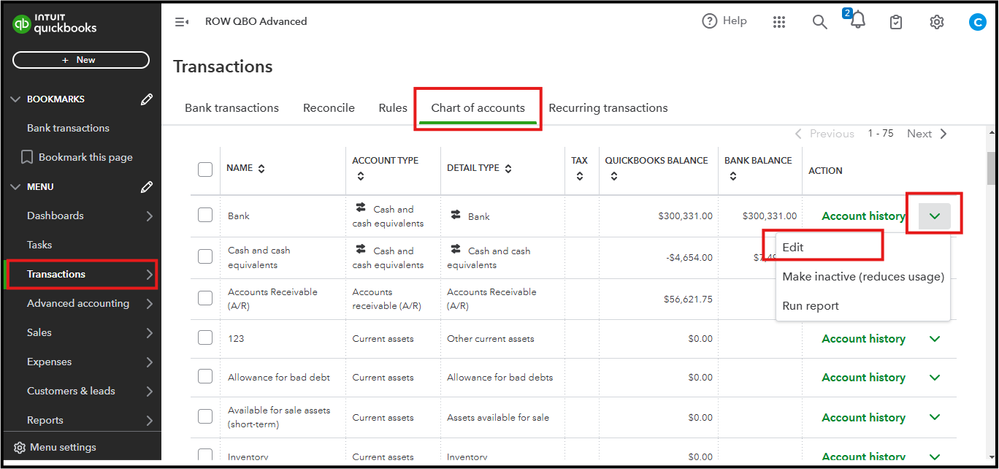Tick the Accounts Receivable row checkbox
Screen dimensions: 999x469
(x=205, y=298)
